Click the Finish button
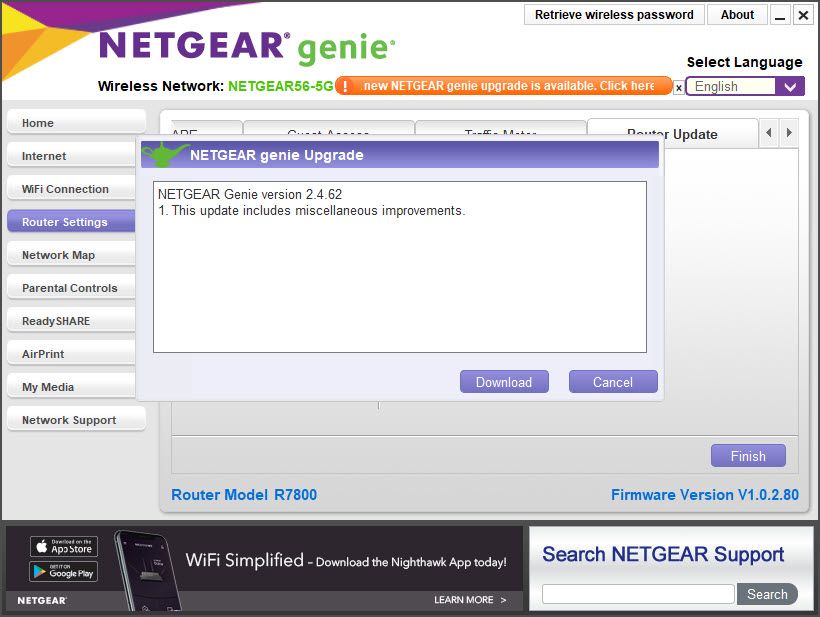Screen dimensions: 820x617 point(748,455)
